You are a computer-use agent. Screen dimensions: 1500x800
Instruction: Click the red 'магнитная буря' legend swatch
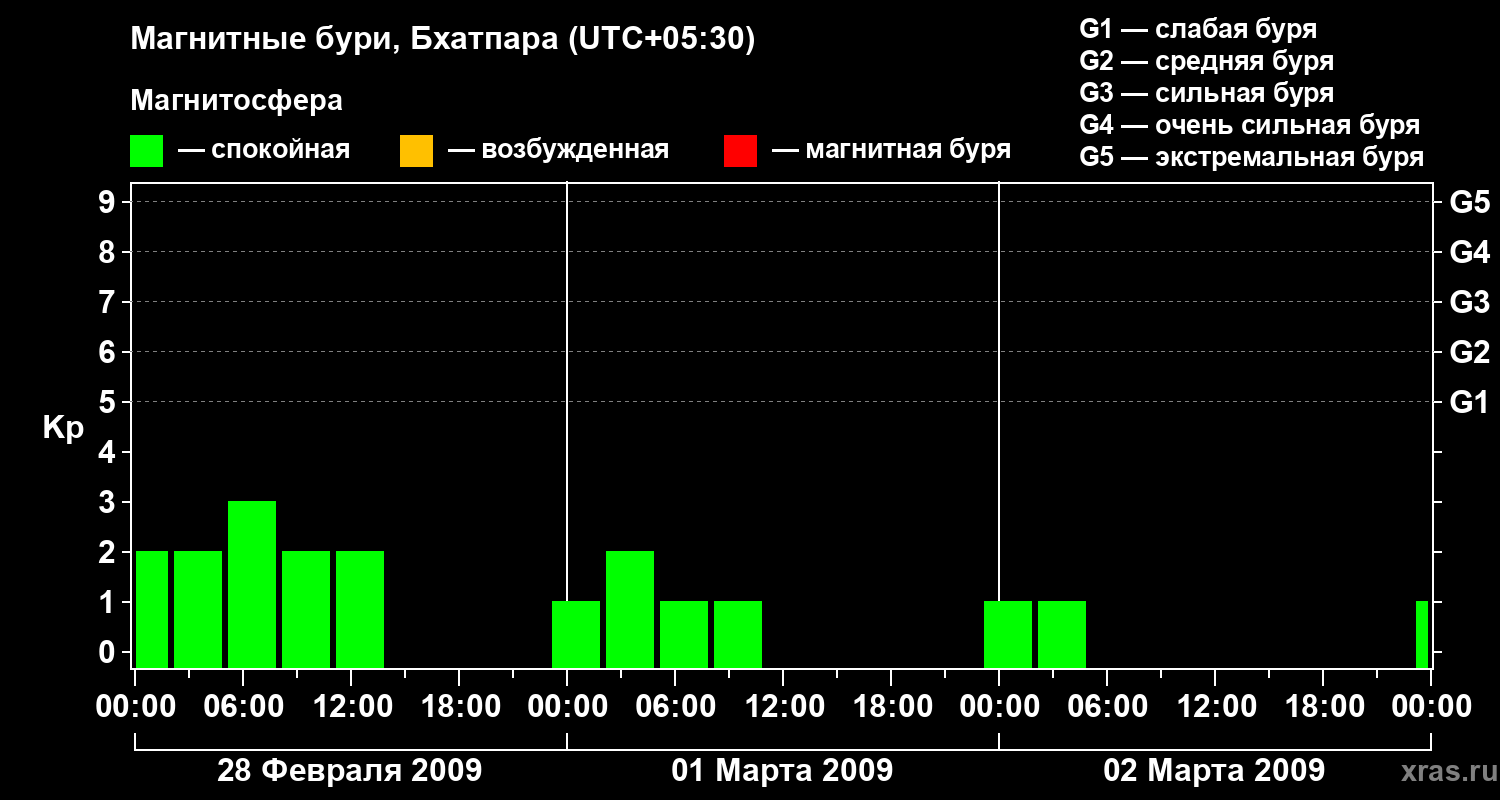tap(740, 151)
